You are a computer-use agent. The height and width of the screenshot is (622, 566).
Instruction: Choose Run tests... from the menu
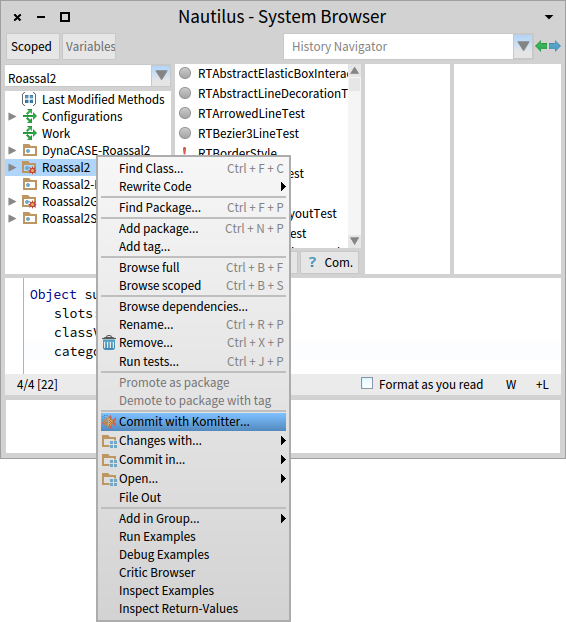(x=194, y=361)
